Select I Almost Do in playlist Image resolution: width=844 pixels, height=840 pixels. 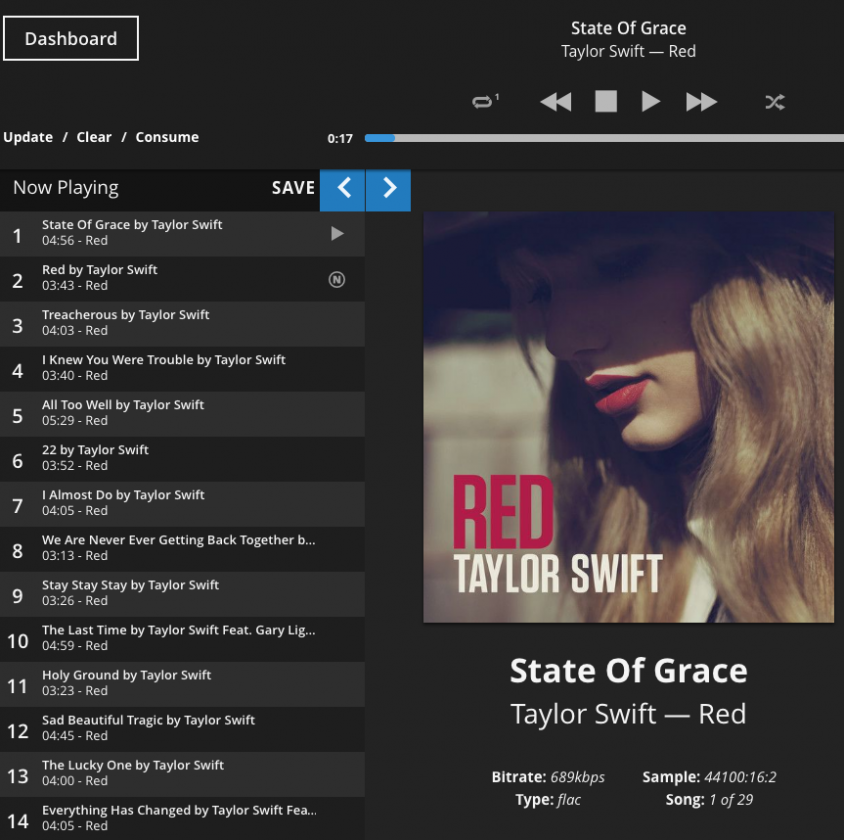(182, 504)
